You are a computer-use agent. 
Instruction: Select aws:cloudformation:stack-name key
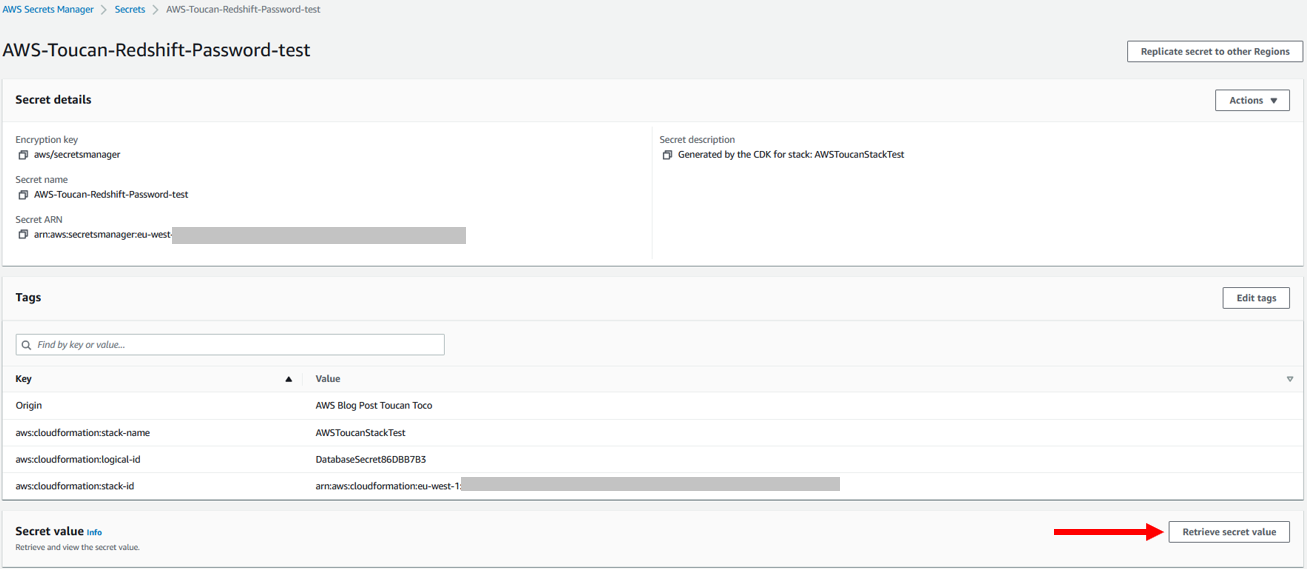point(83,433)
